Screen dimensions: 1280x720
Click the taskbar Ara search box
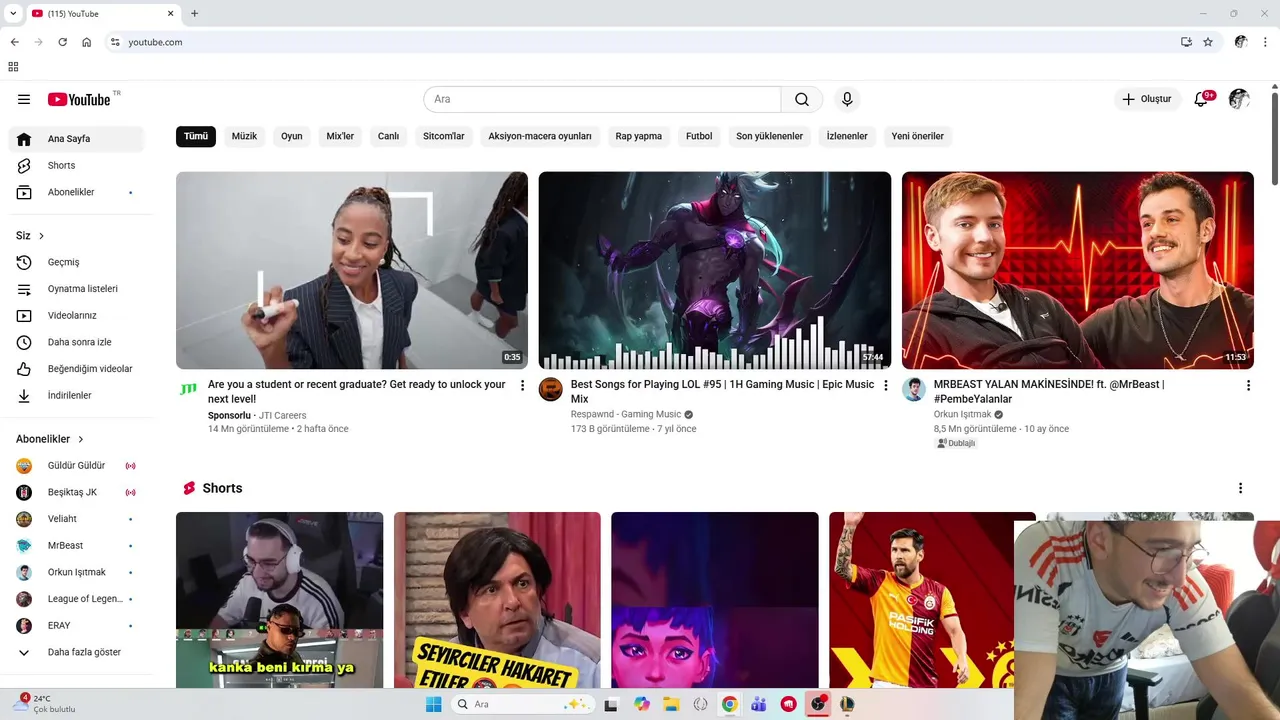coord(522,704)
